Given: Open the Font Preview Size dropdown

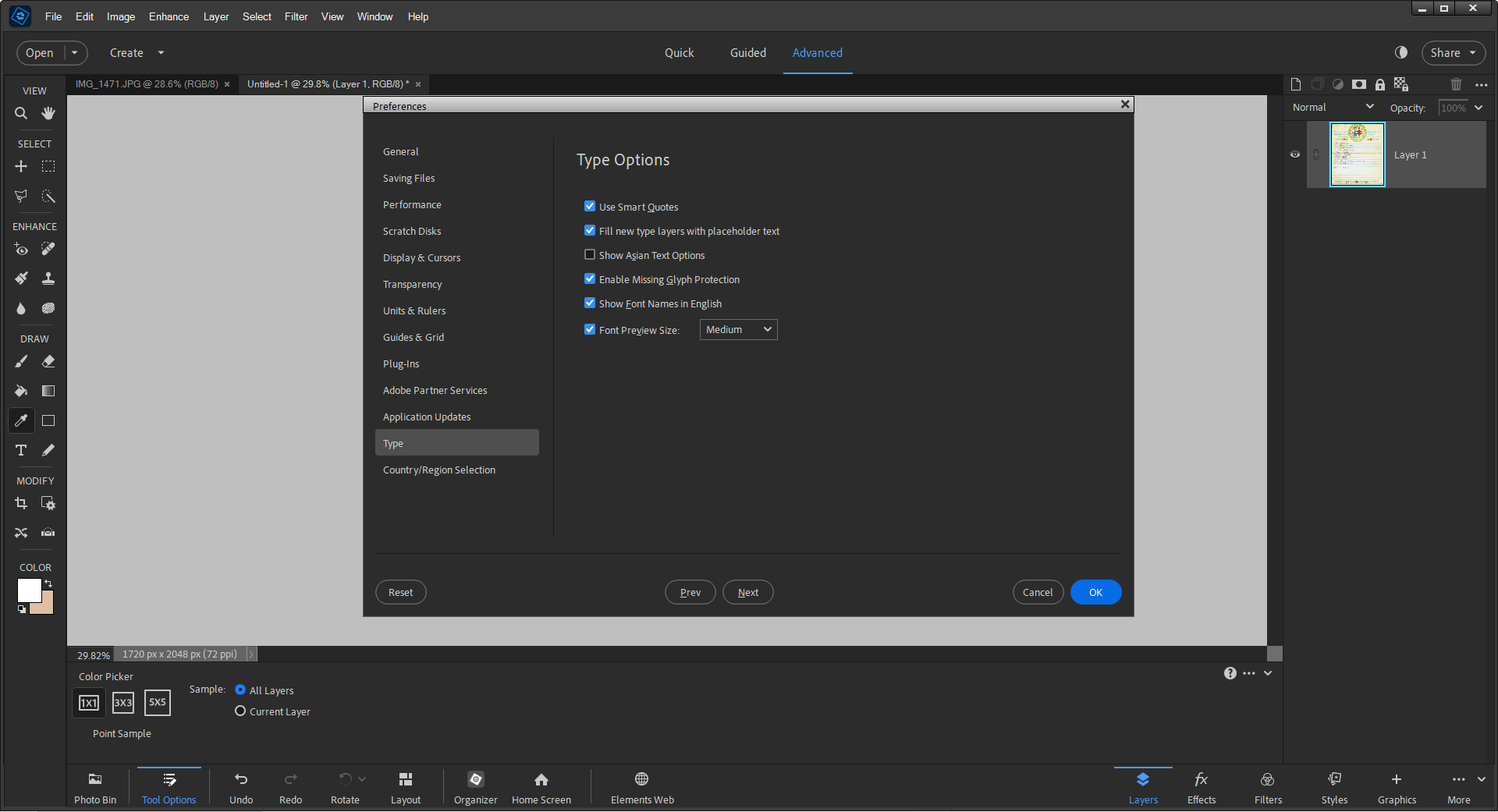Looking at the screenshot, I should (x=737, y=329).
